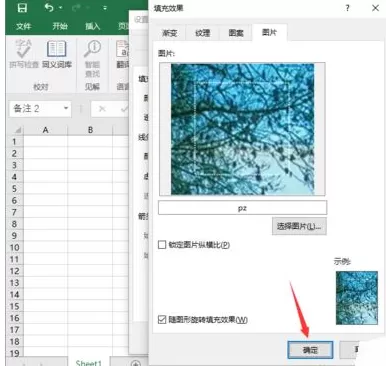Click the Save icon in Excel's quick access toolbar
386x366 pixels.
(22, 7)
